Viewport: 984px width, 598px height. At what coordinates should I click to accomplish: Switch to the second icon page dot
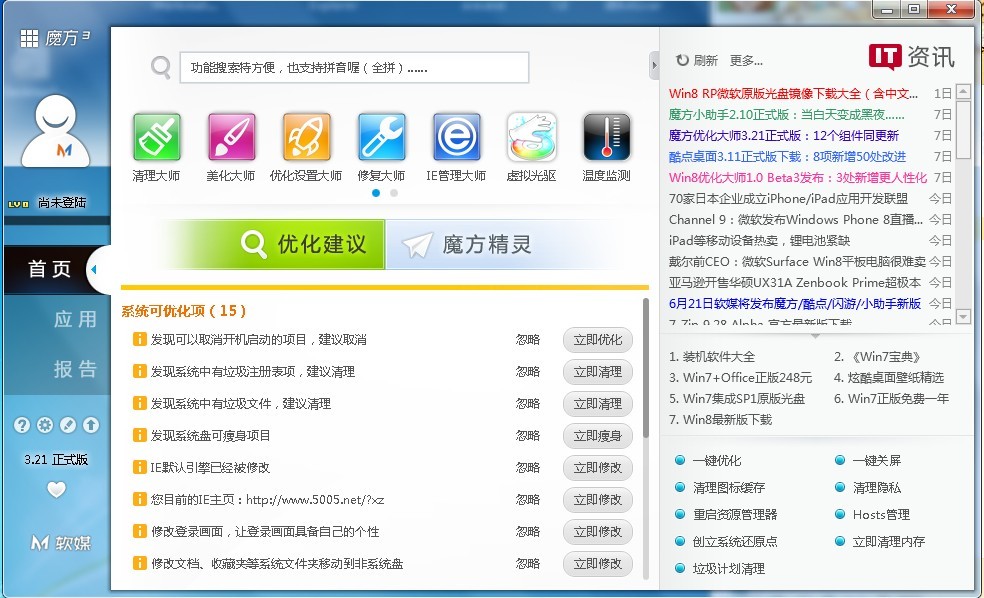pyautogui.click(x=394, y=193)
